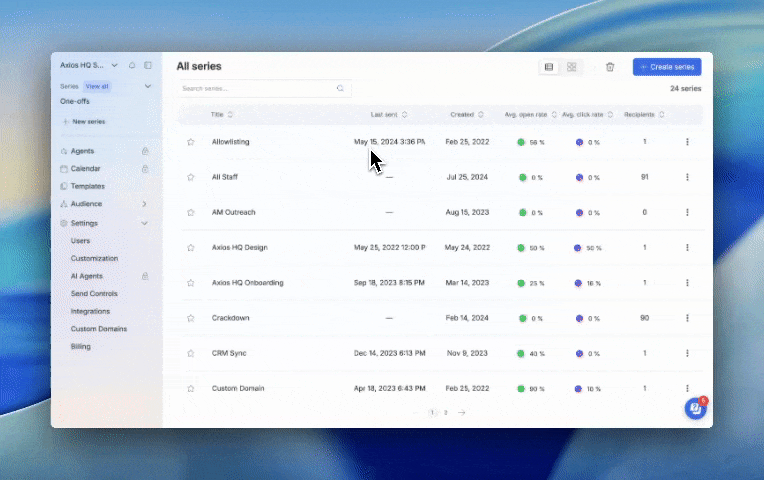Go to Integrations settings
Screen dimensions: 764x480
coord(90,311)
